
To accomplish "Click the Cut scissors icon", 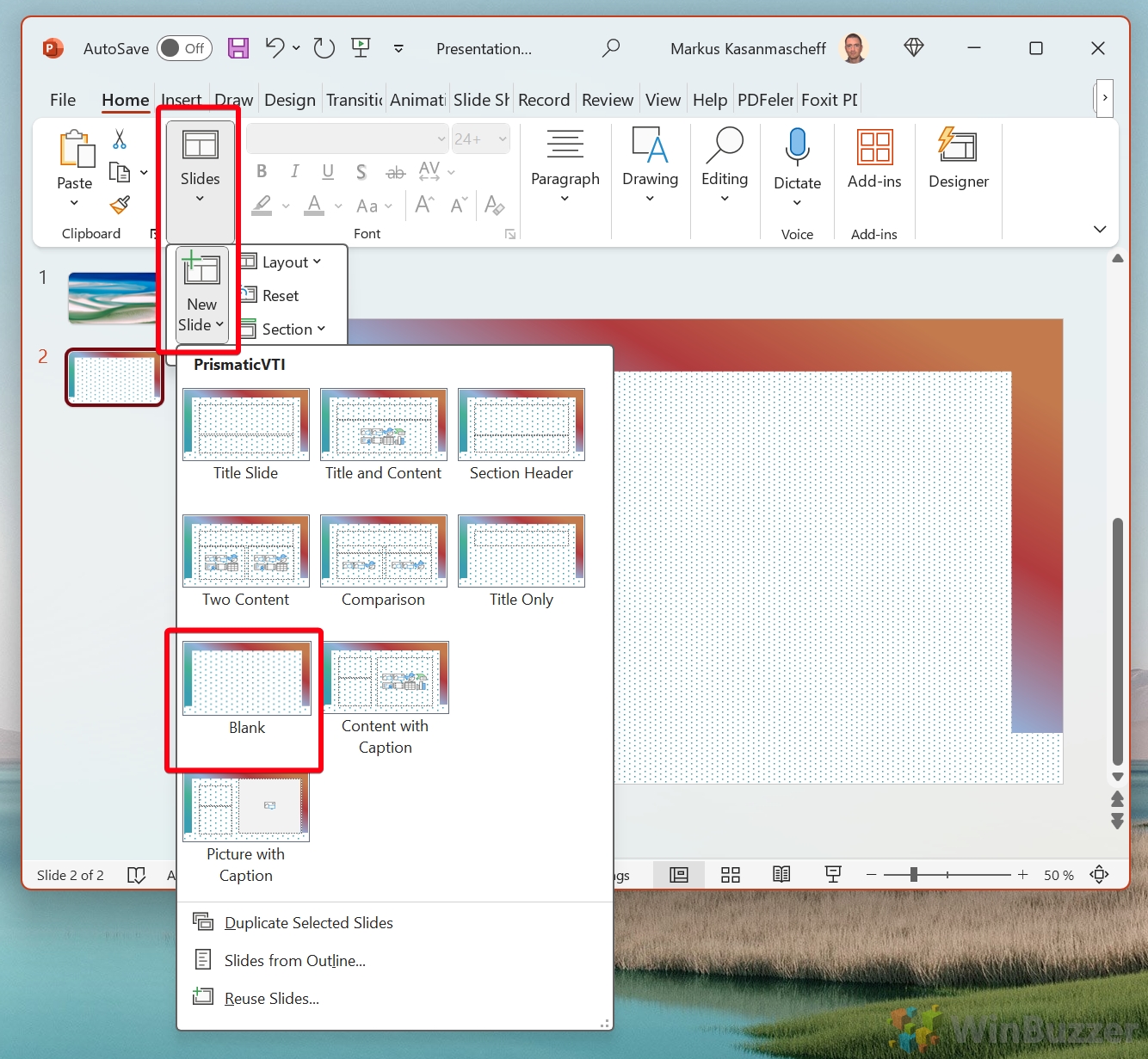I will [x=120, y=139].
